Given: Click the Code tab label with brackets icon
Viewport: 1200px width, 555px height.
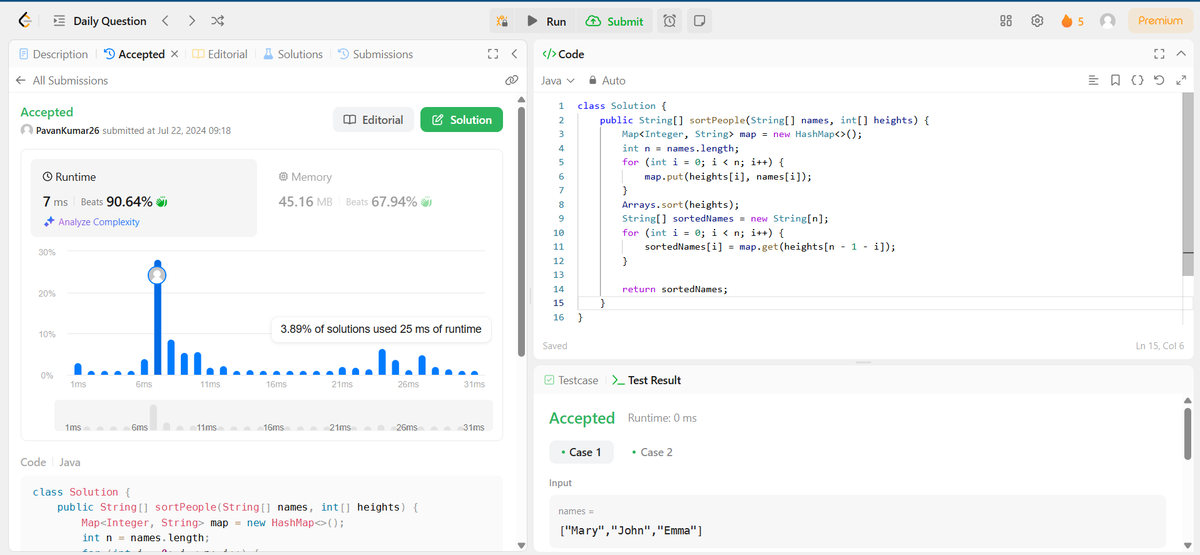Looking at the screenshot, I should tap(563, 54).
